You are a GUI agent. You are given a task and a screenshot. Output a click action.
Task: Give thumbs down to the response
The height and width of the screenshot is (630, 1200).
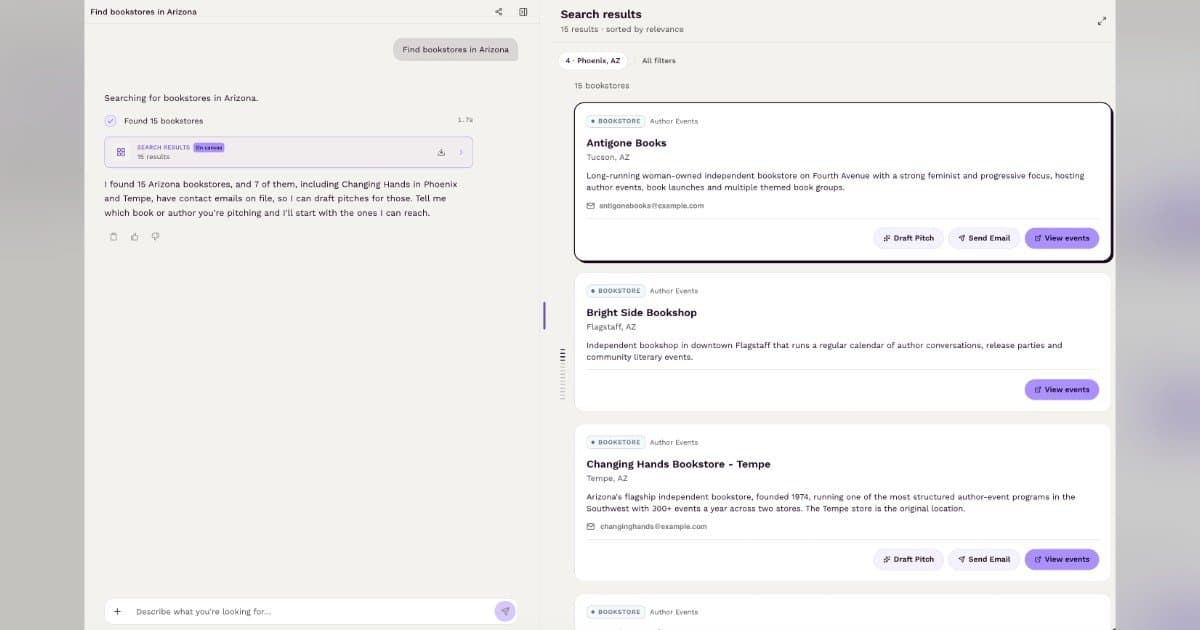click(155, 237)
